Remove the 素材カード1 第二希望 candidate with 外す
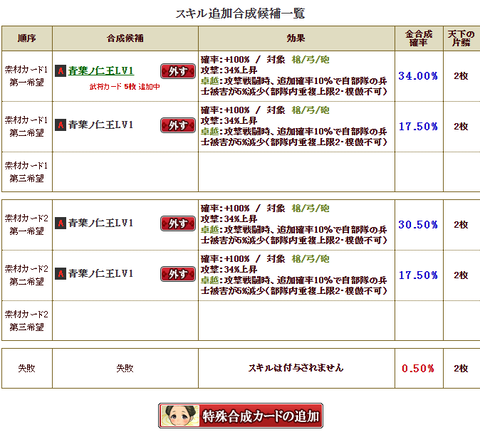Viewport: 480px width, 432px height. pyautogui.click(x=178, y=125)
